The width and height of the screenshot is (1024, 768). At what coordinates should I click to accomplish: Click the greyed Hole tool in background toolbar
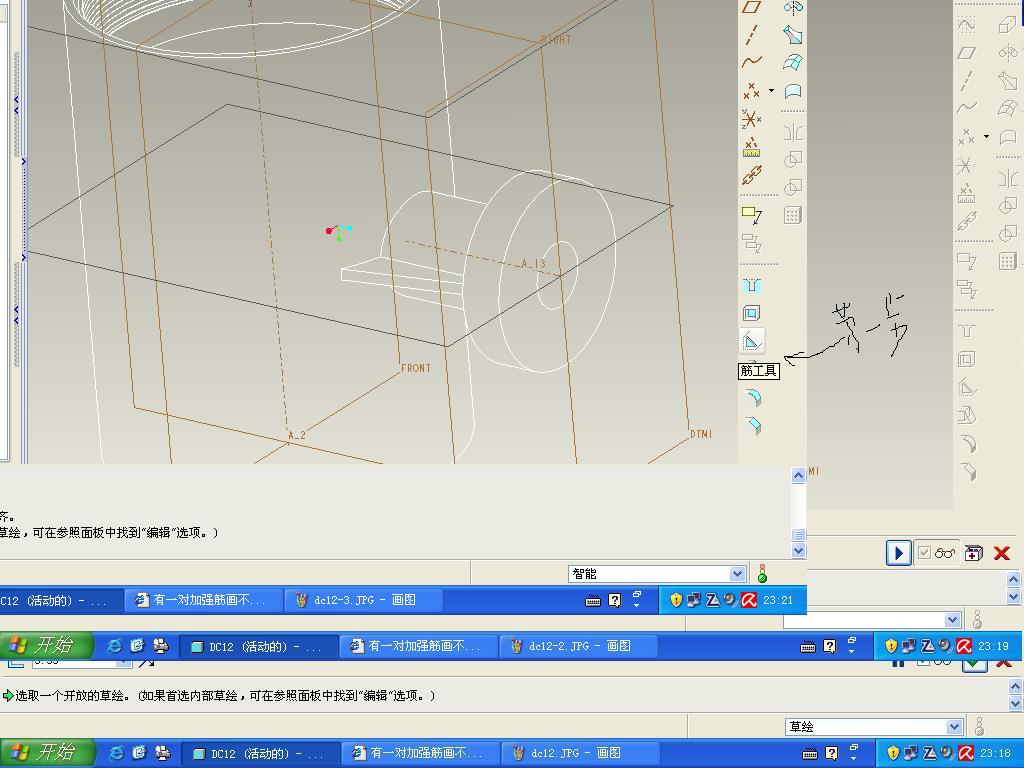967,331
